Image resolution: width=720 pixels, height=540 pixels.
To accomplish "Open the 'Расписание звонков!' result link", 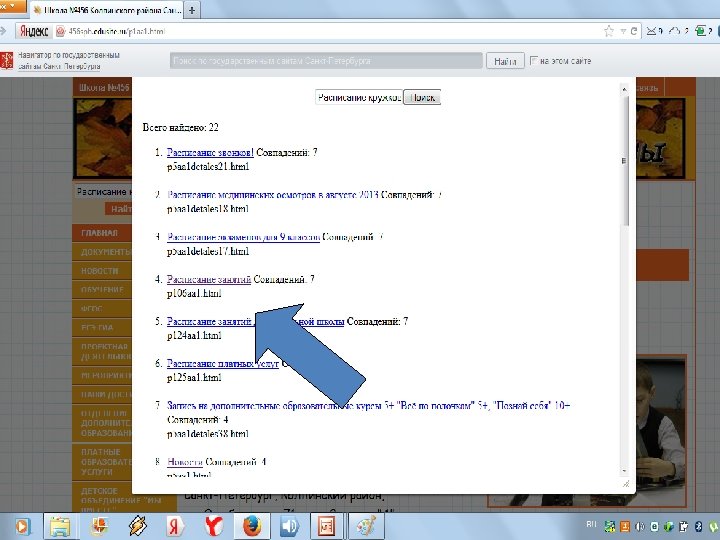I will (x=210, y=152).
